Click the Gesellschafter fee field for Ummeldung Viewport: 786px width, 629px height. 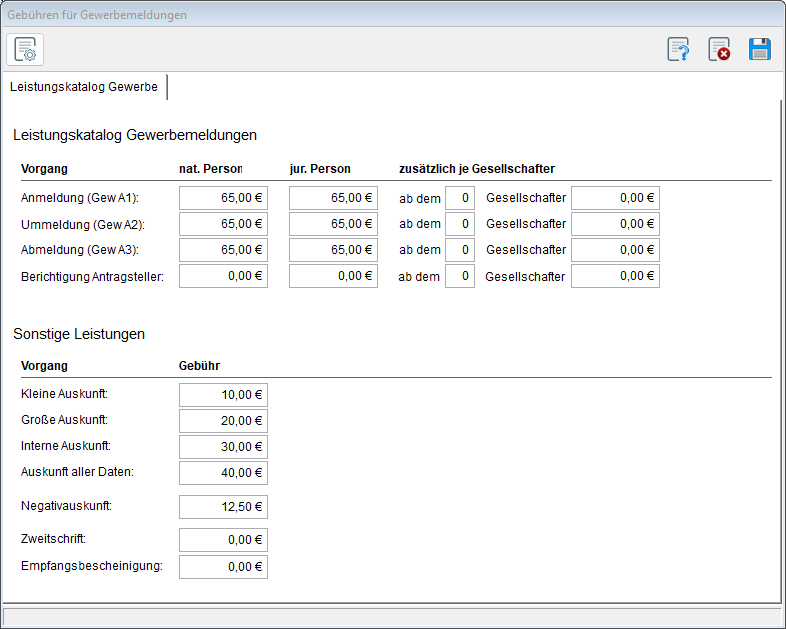click(x=615, y=224)
